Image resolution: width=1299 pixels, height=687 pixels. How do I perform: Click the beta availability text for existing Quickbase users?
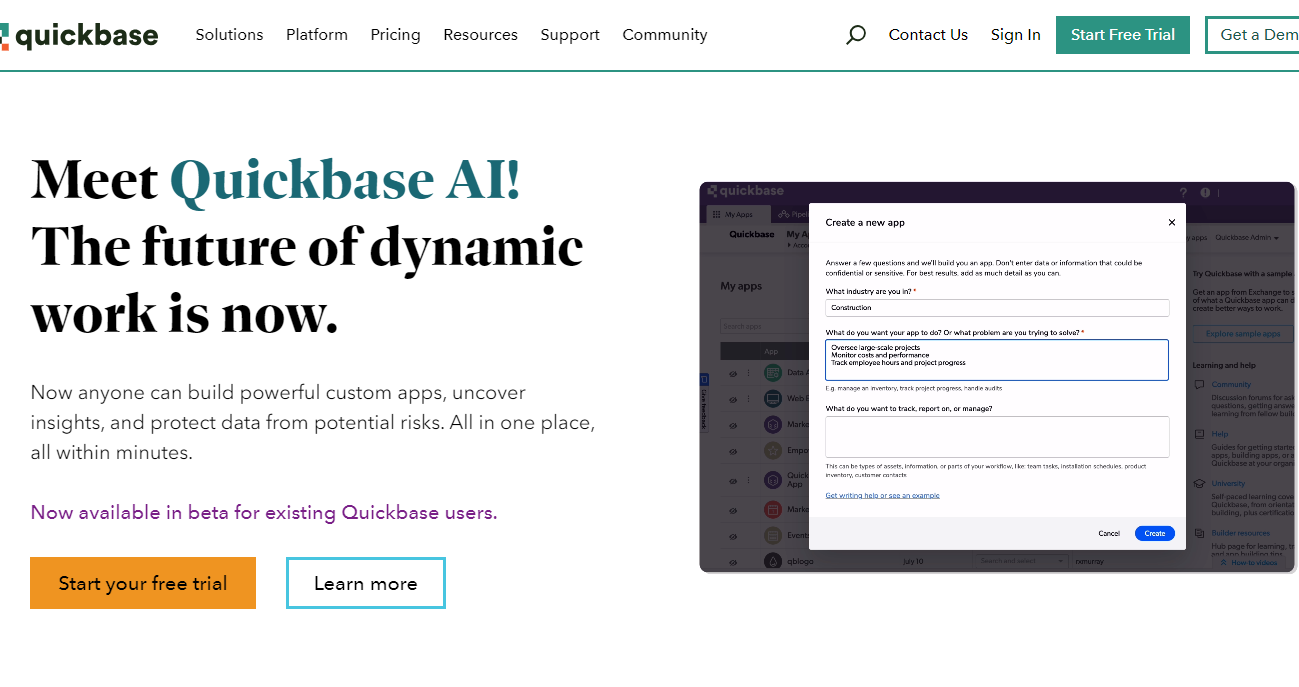point(264,513)
